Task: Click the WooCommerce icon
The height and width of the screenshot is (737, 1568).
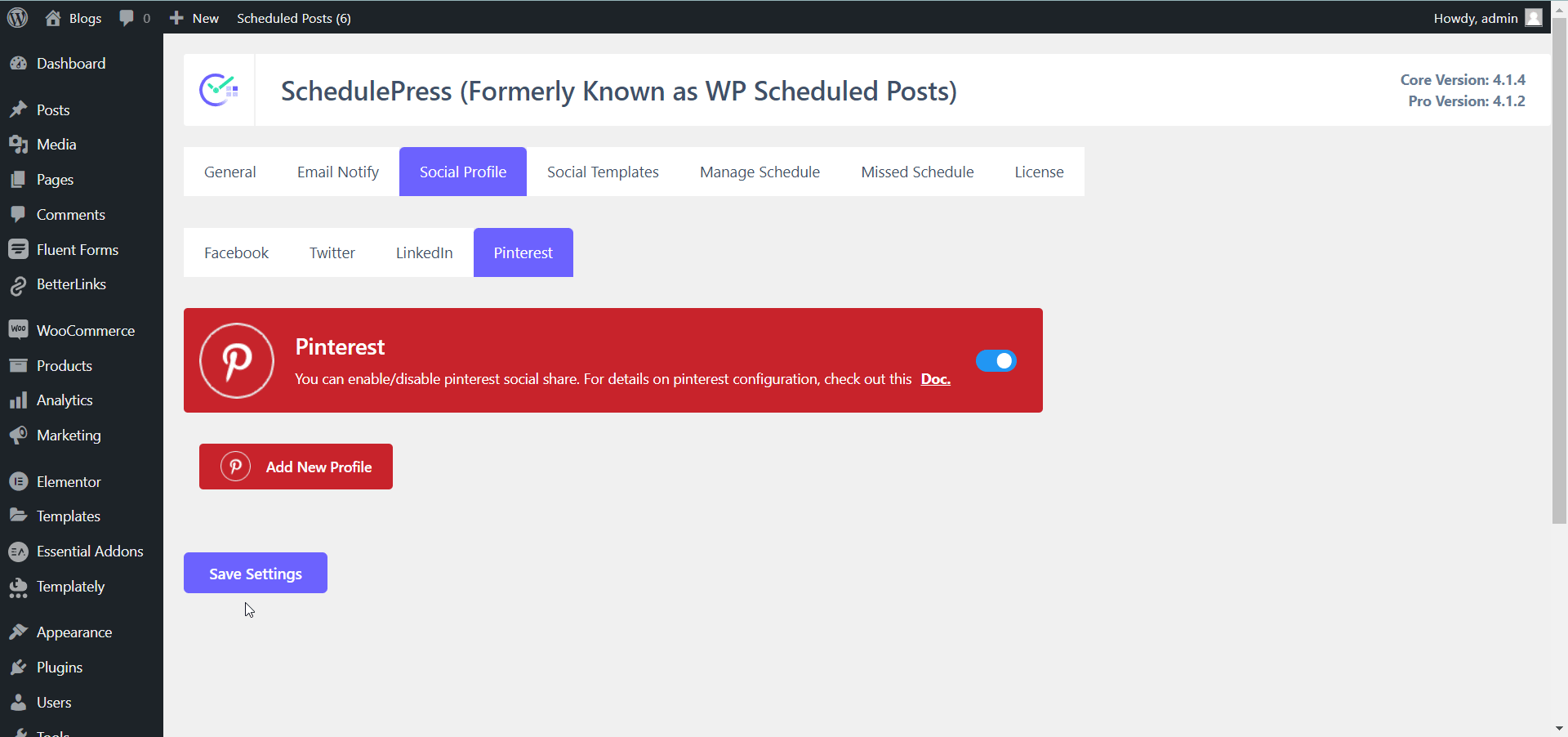Action: point(18,330)
